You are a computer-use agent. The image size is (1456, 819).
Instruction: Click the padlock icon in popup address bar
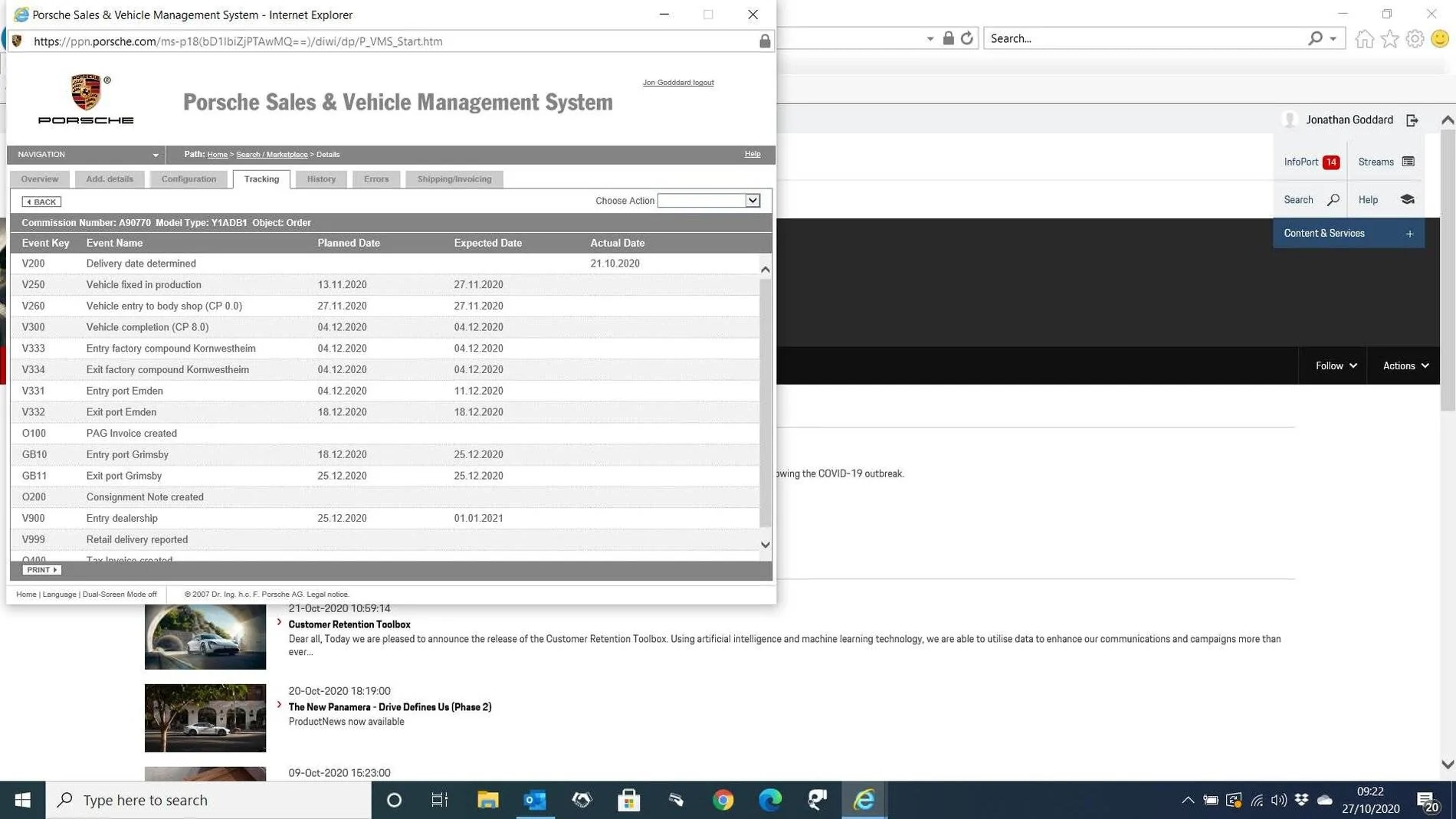click(764, 41)
